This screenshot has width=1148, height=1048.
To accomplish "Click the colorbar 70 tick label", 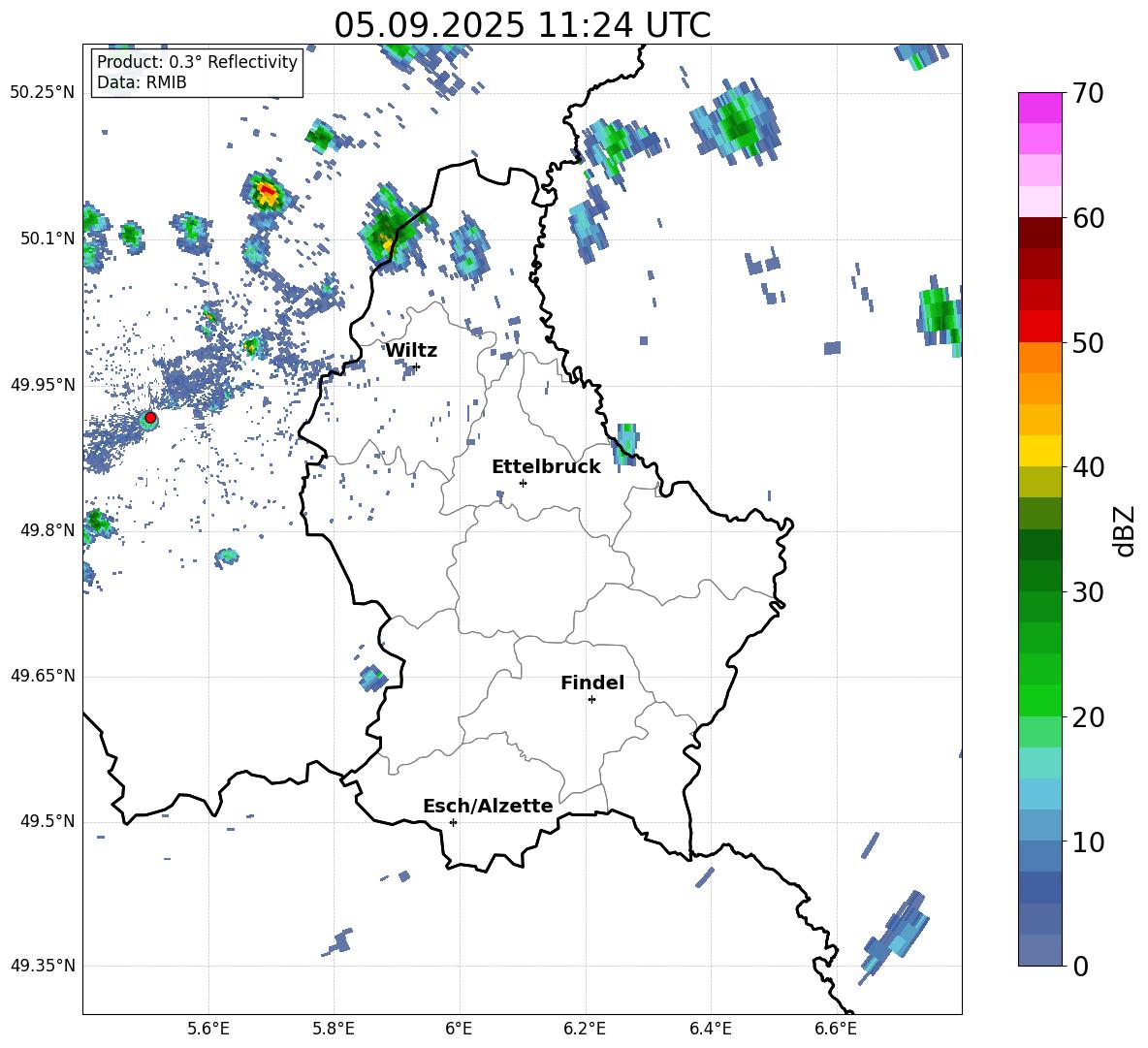I will click(x=1088, y=93).
